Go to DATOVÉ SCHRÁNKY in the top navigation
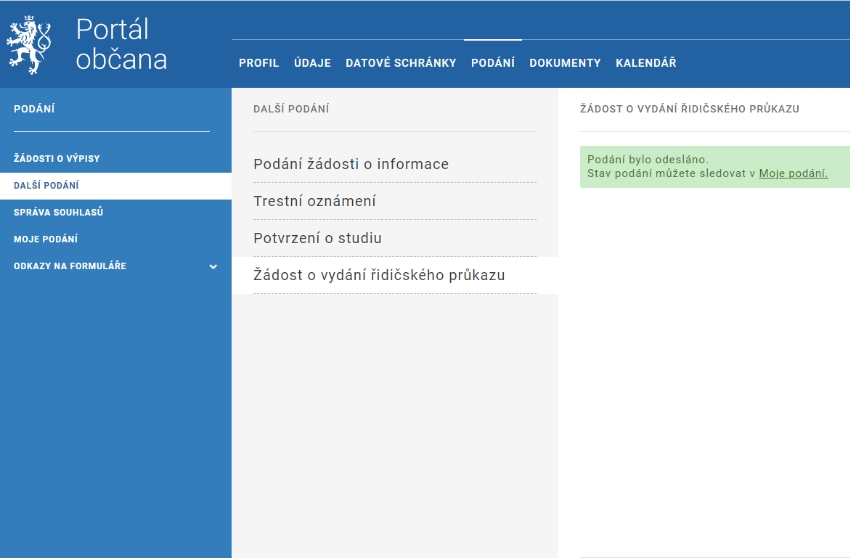The height and width of the screenshot is (558, 850). [x=400, y=63]
